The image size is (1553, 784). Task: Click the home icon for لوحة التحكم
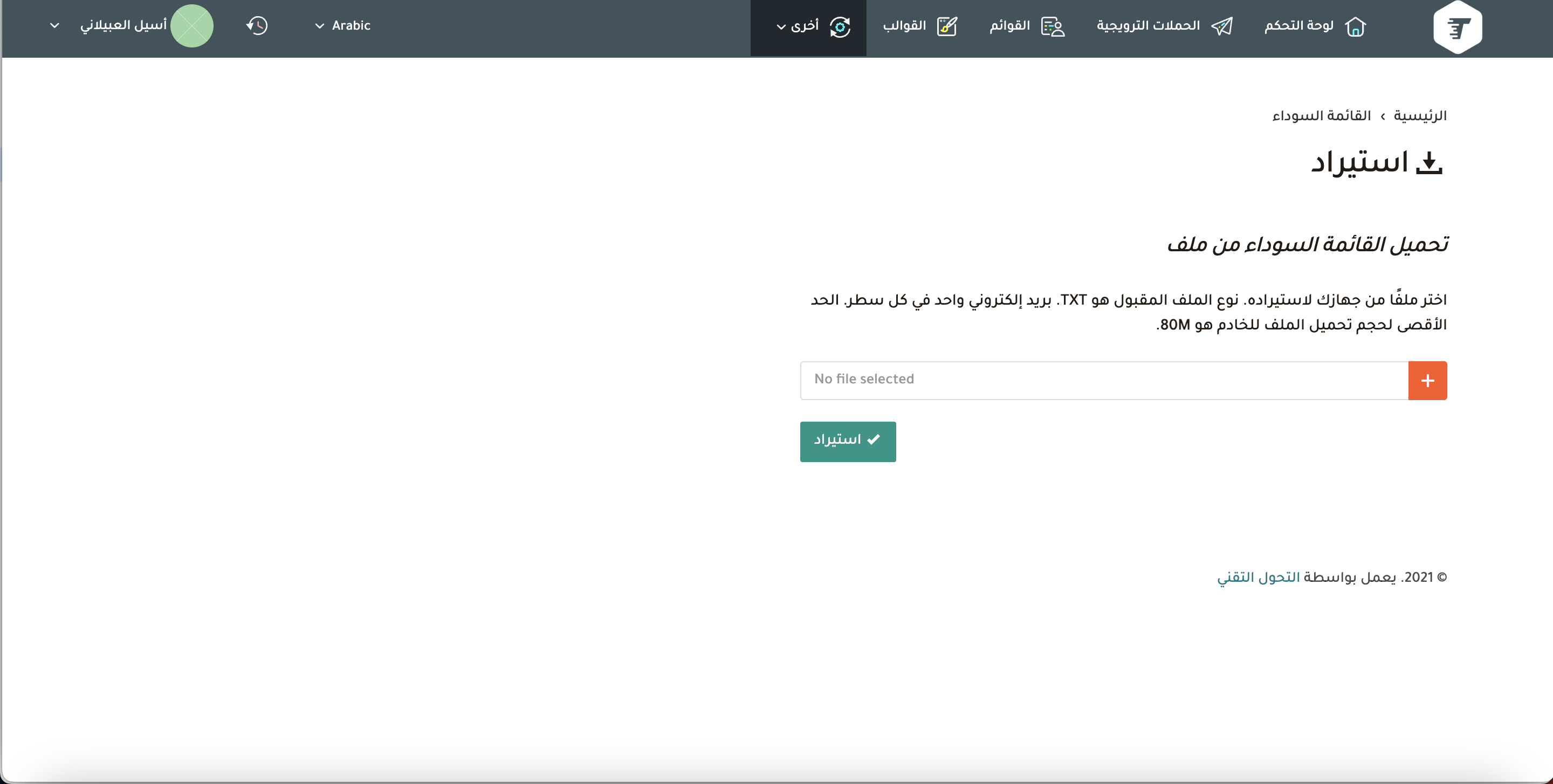[x=1355, y=26]
